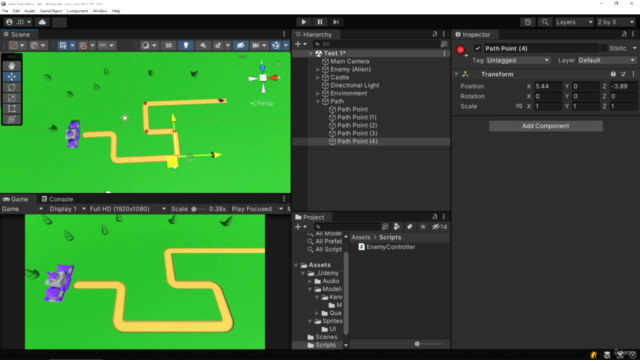Switch to the Console tab
The width and height of the screenshot is (640, 360).
tap(57, 199)
